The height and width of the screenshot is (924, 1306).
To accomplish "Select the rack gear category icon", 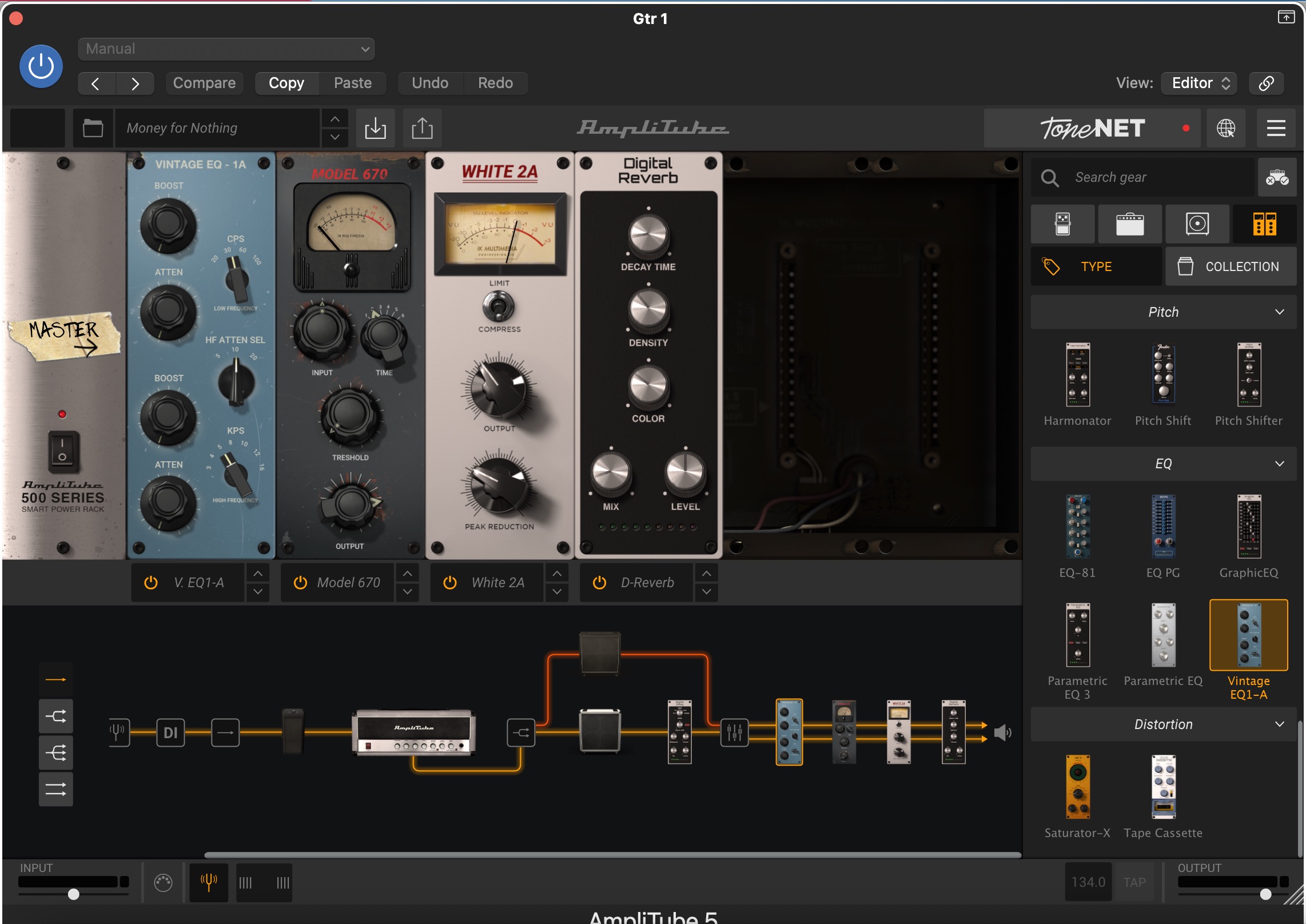I will 1264,224.
